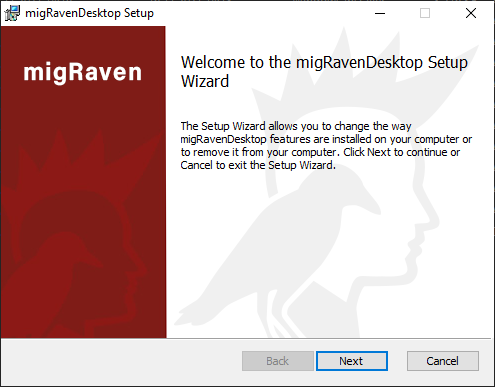Minimize the setup window
The width and height of the screenshot is (495, 387).
pos(380,13)
